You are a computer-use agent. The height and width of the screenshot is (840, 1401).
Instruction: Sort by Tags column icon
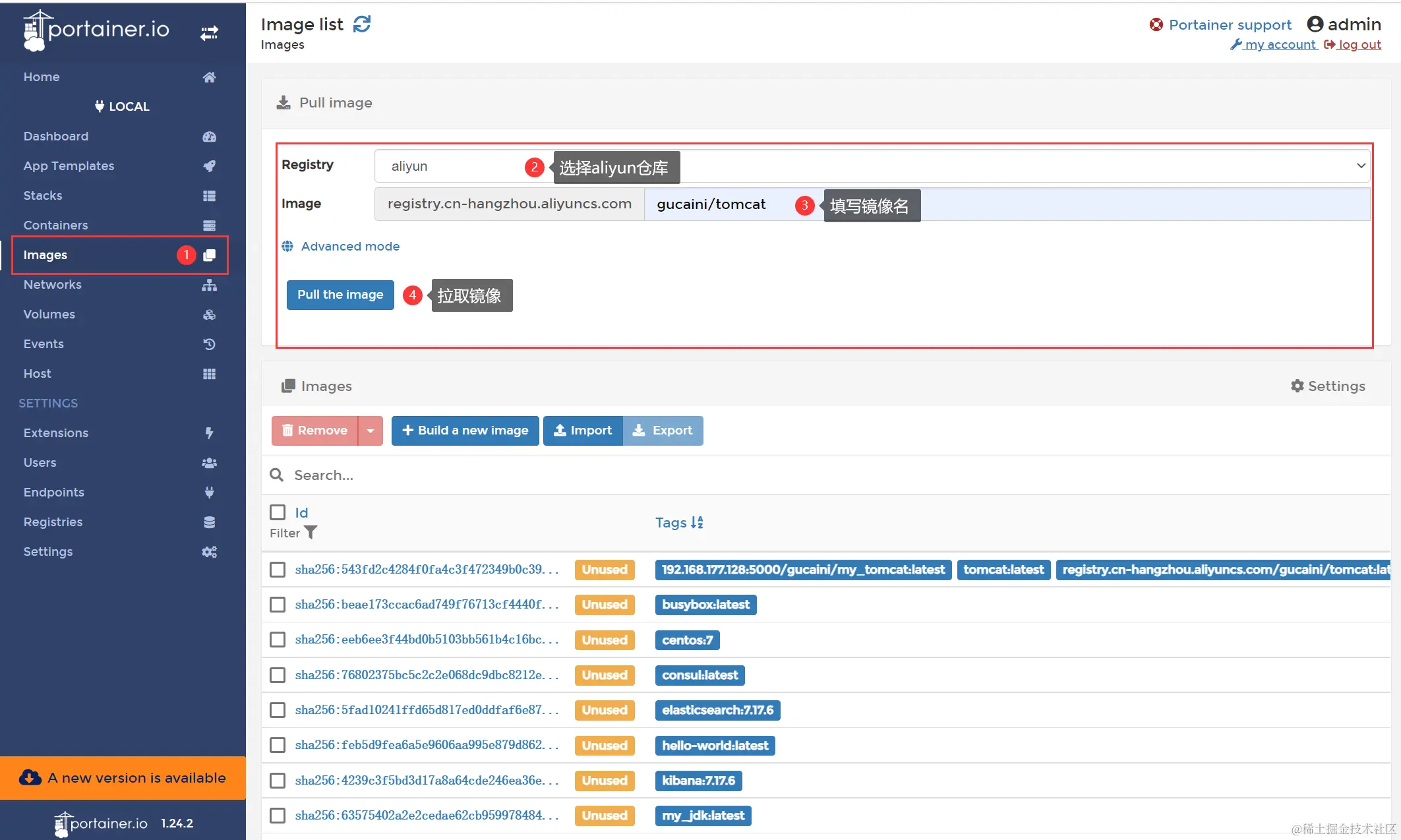click(697, 522)
